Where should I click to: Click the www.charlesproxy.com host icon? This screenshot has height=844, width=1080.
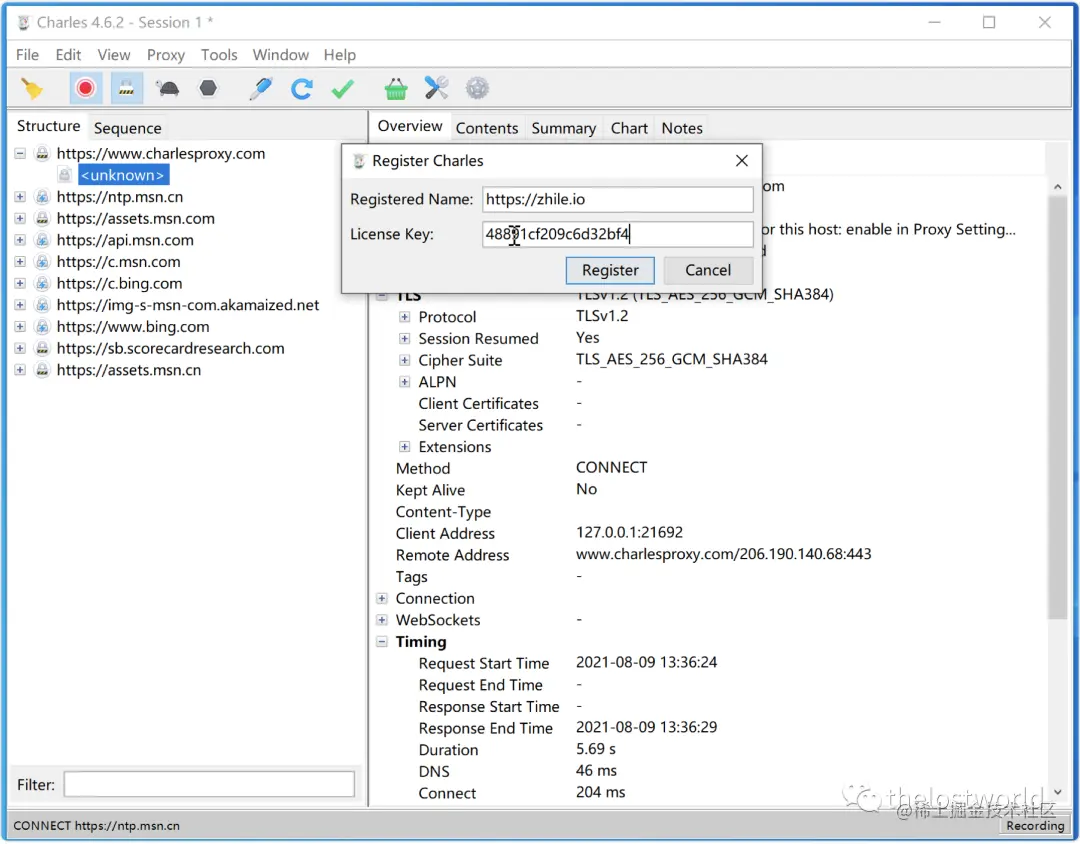coord(42,154)
